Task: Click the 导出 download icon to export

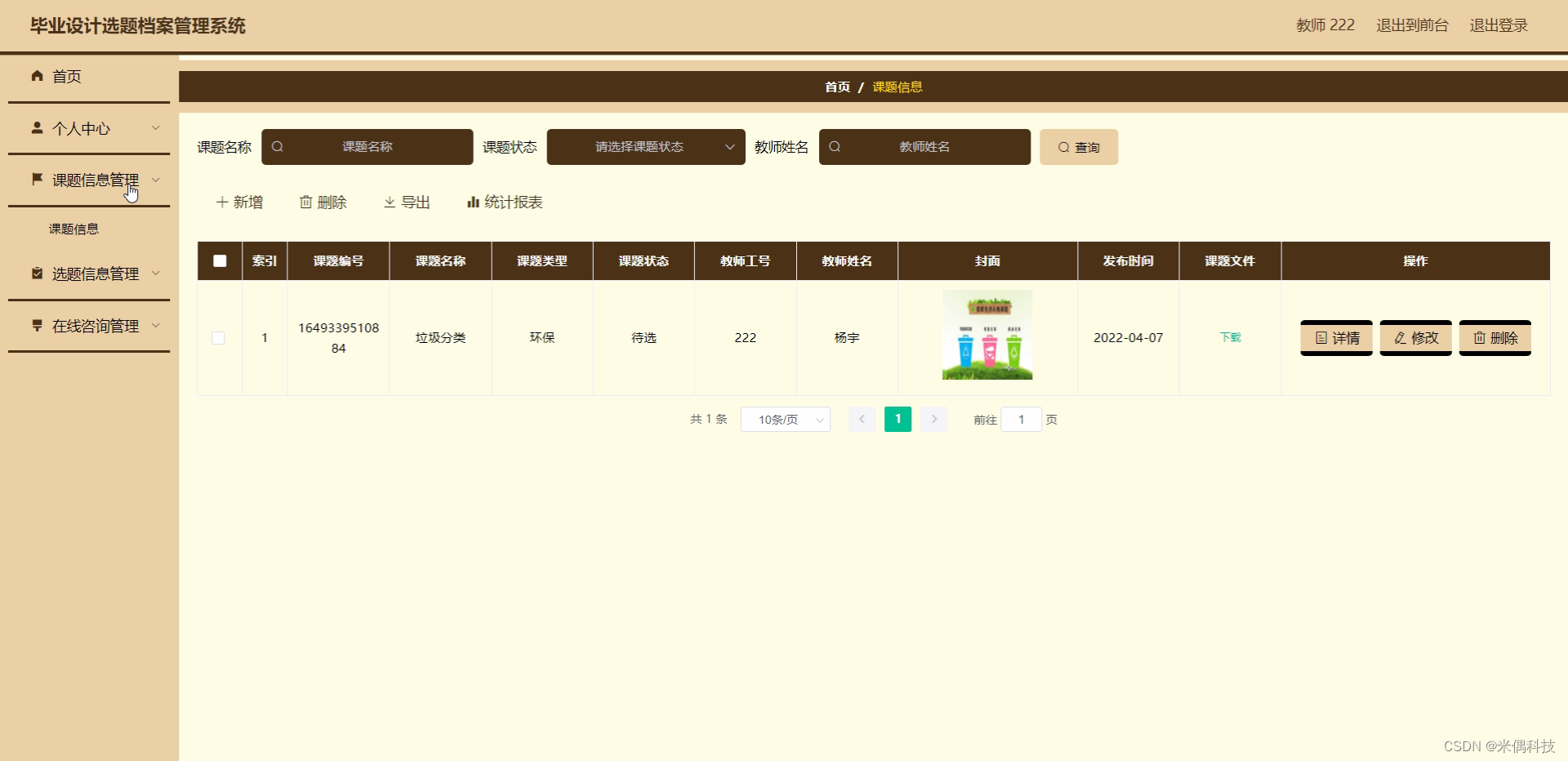Action: coord(390,202)
